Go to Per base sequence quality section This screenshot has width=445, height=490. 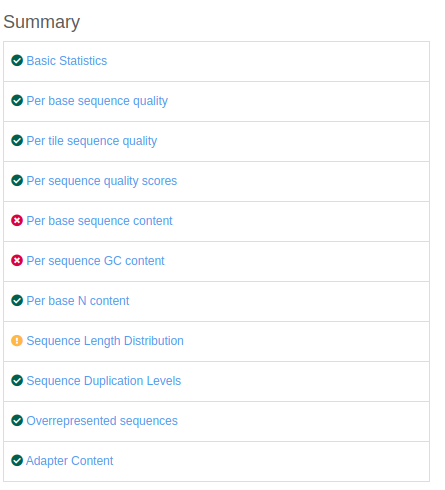tap(97, 101)
